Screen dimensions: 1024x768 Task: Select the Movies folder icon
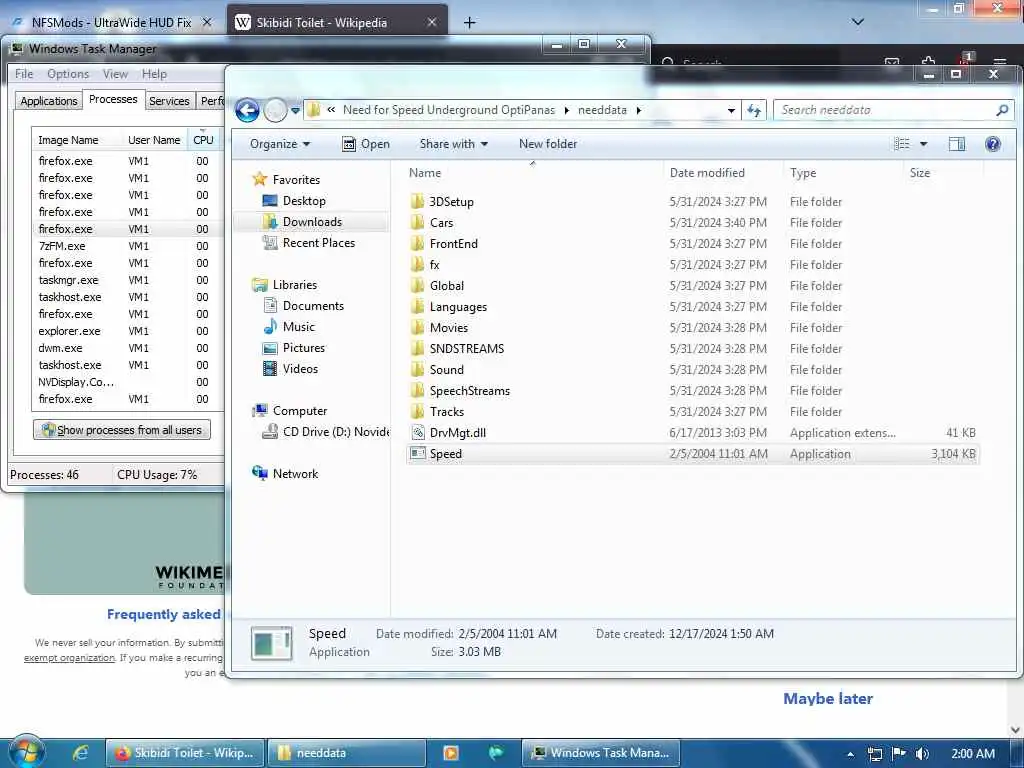[x=418, y=327]
